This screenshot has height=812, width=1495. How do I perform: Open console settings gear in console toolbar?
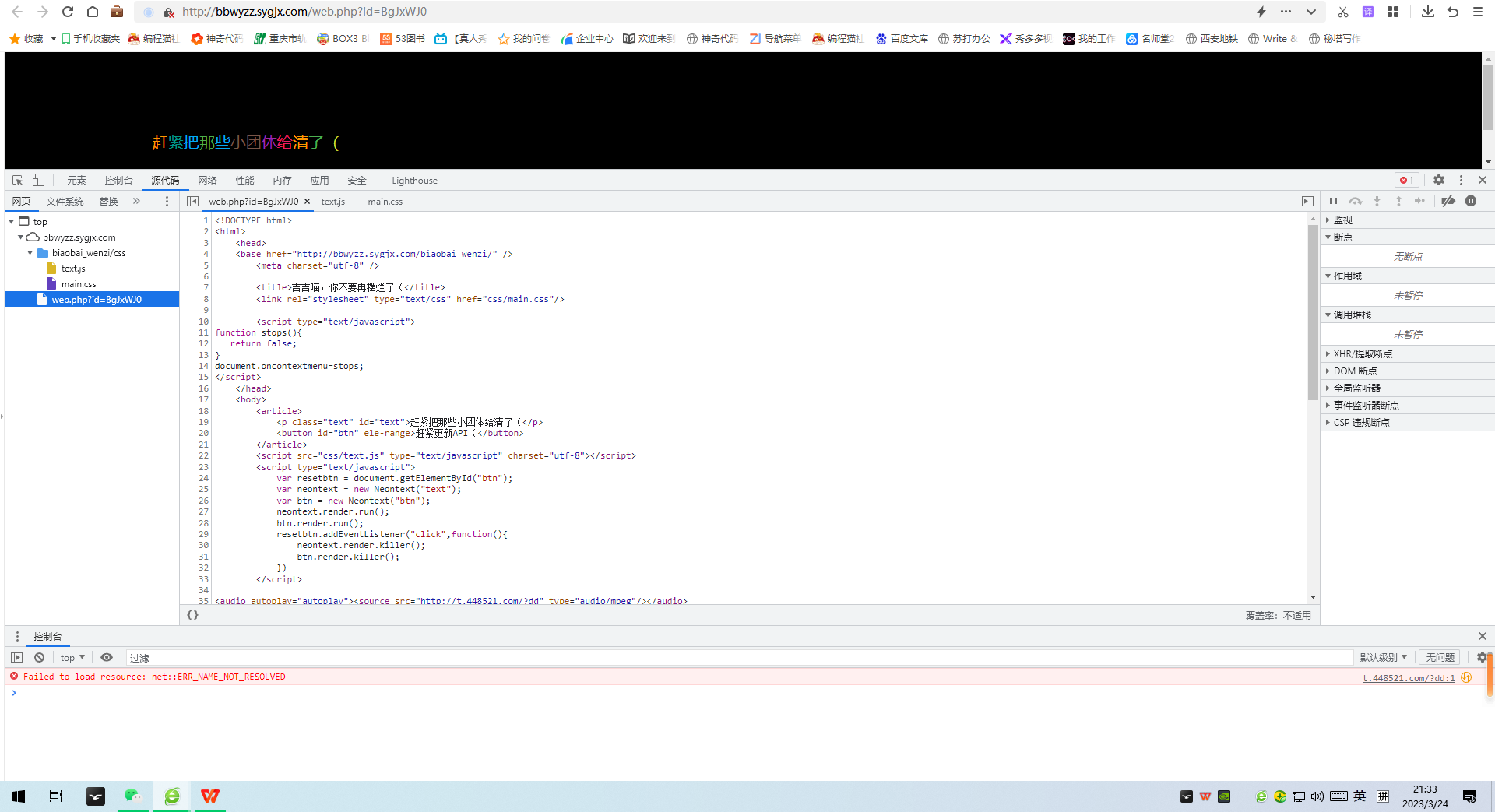[1482, 657]
